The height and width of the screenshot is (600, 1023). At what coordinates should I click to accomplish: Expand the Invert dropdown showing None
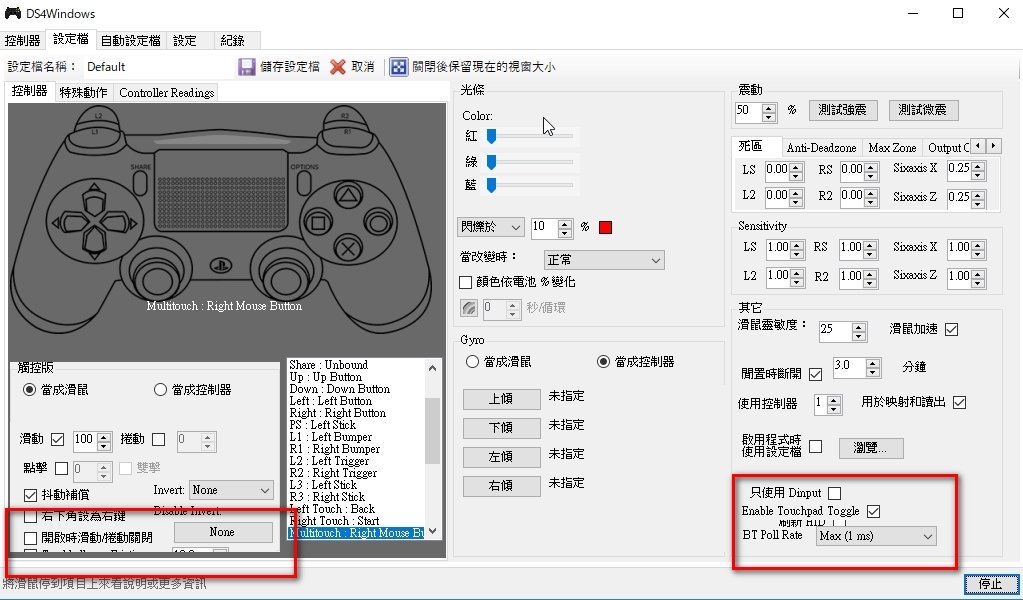click(x=231, y=490)
